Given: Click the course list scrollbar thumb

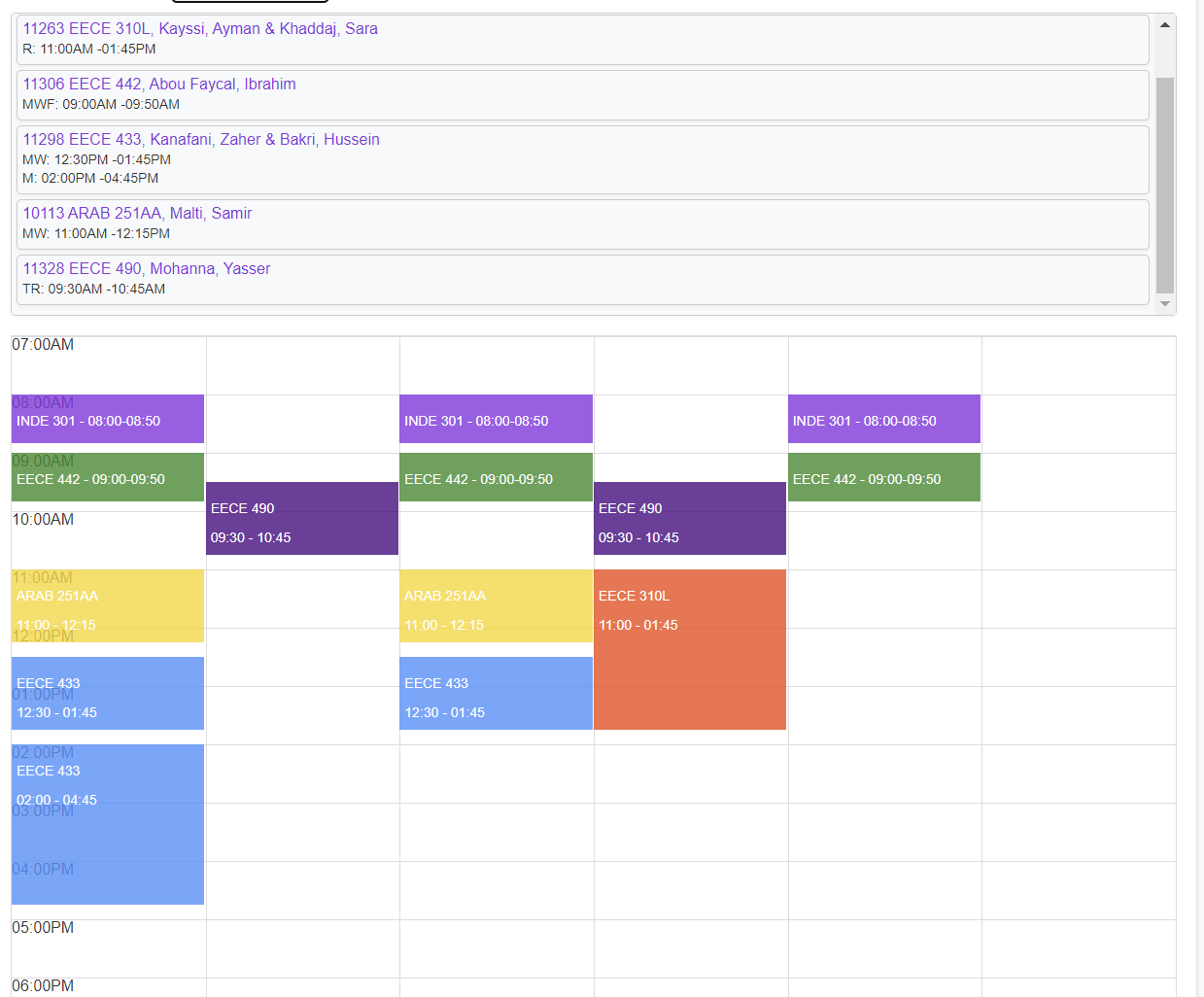Looking at the screenshot, I should pyautogui.click(x=1164, y=185).
